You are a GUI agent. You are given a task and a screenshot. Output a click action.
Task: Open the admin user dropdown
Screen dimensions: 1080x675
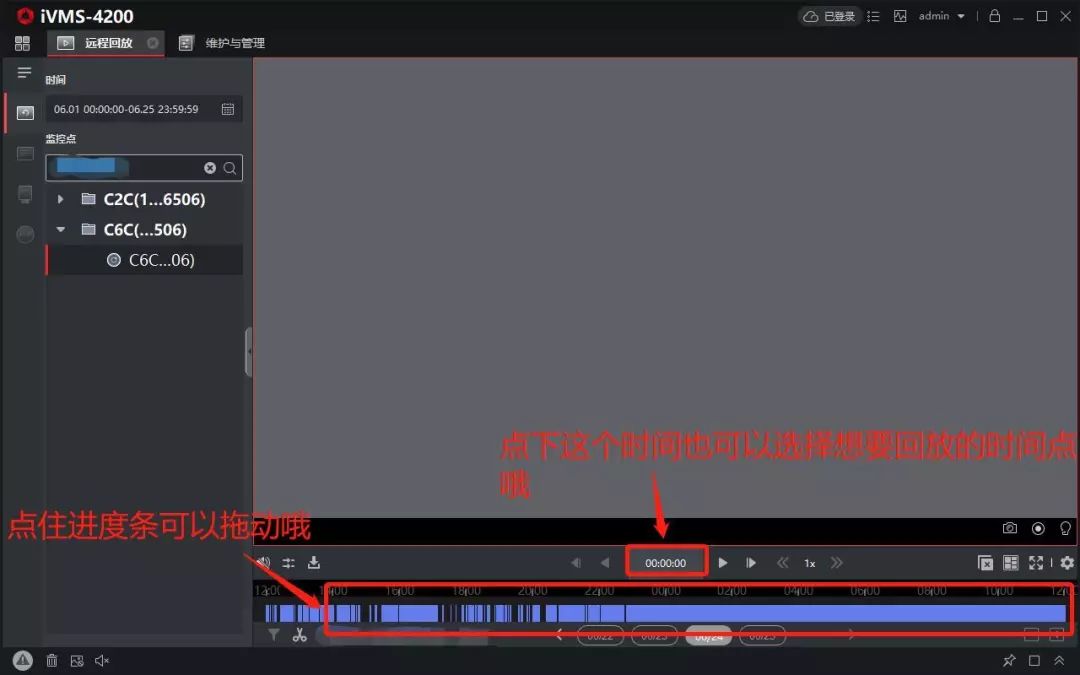(942, 16)
